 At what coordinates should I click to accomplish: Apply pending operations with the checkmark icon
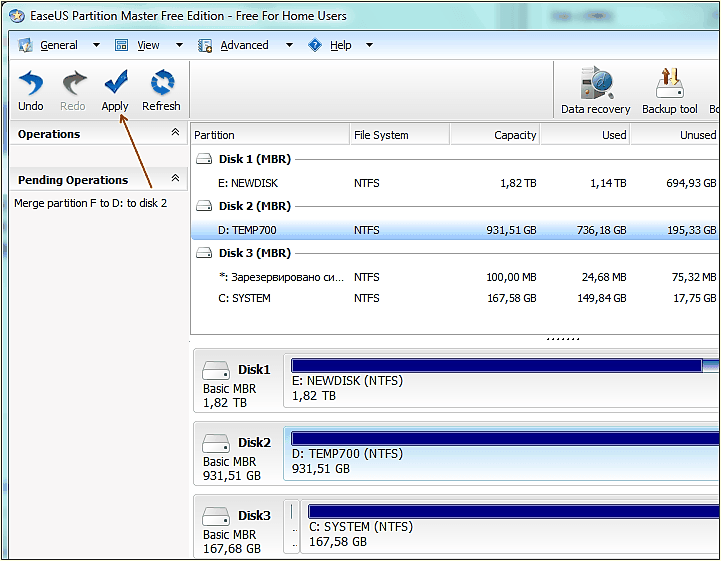(x=115, y=81)
